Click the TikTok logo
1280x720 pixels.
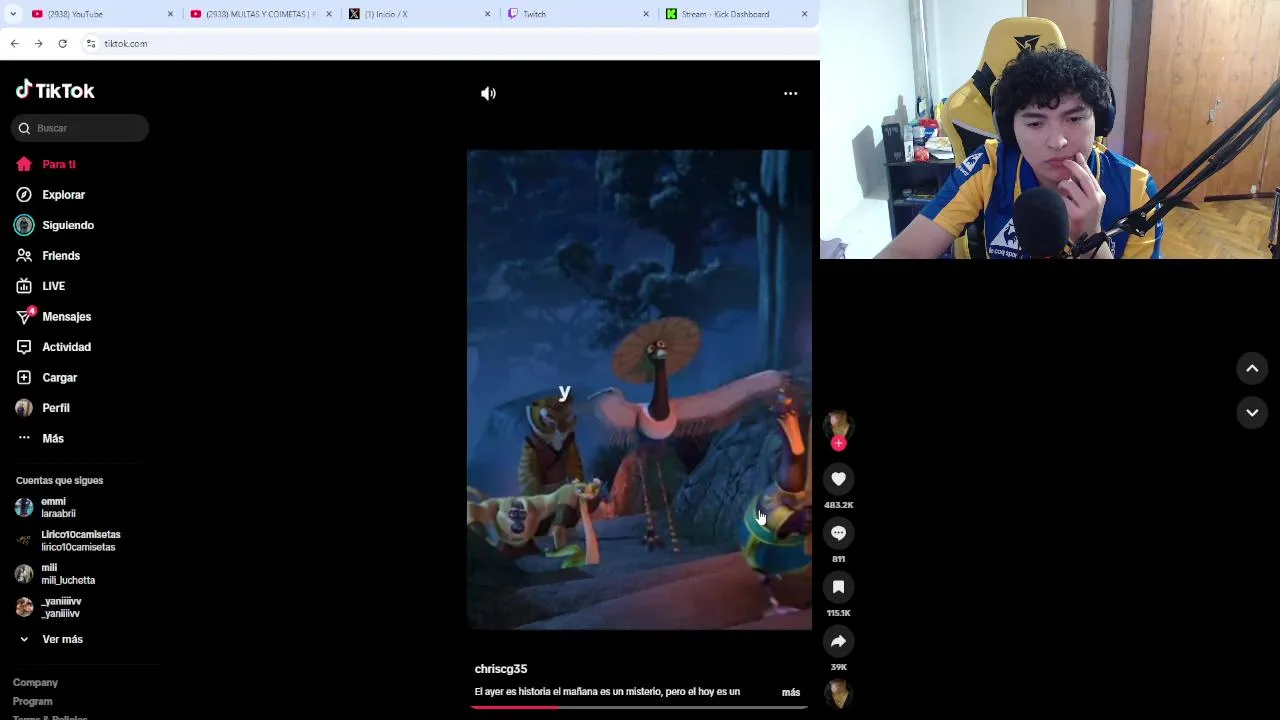tap(55, 90)
